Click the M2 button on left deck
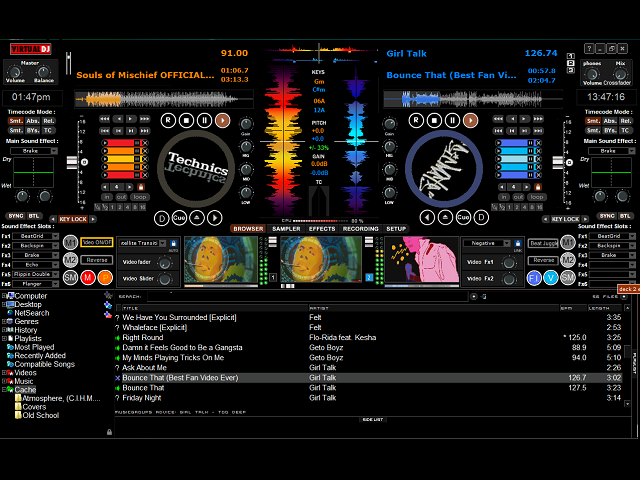This screenshot has width=640, height=480. pyautogui.click(x=70, y=260)
